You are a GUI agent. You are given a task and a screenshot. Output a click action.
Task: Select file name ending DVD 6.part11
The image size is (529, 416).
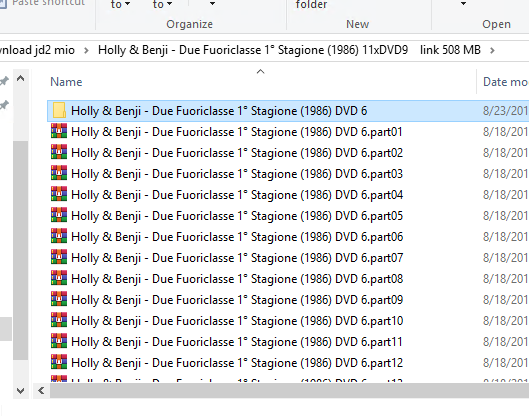click(x=237, y=342)
